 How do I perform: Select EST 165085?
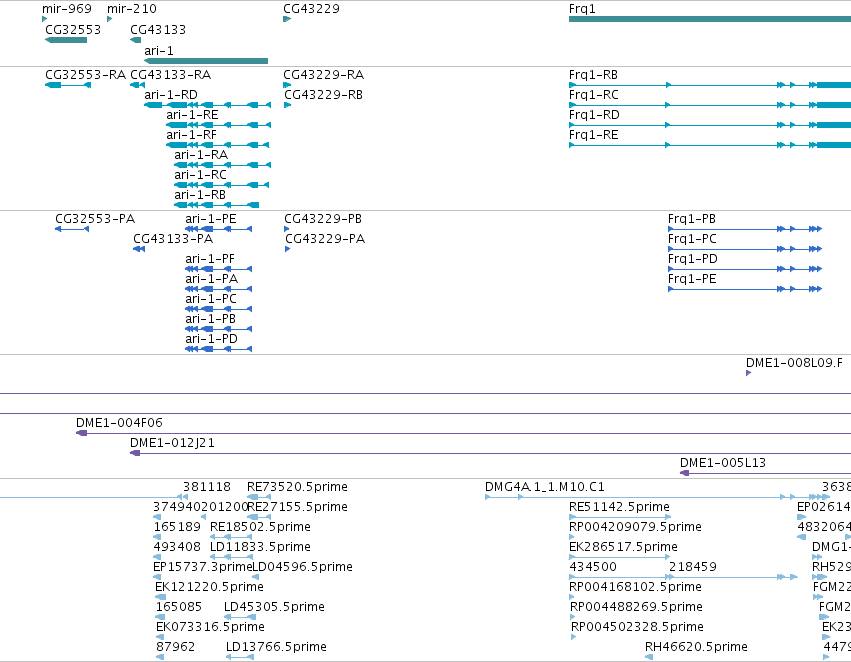(160, 617)
